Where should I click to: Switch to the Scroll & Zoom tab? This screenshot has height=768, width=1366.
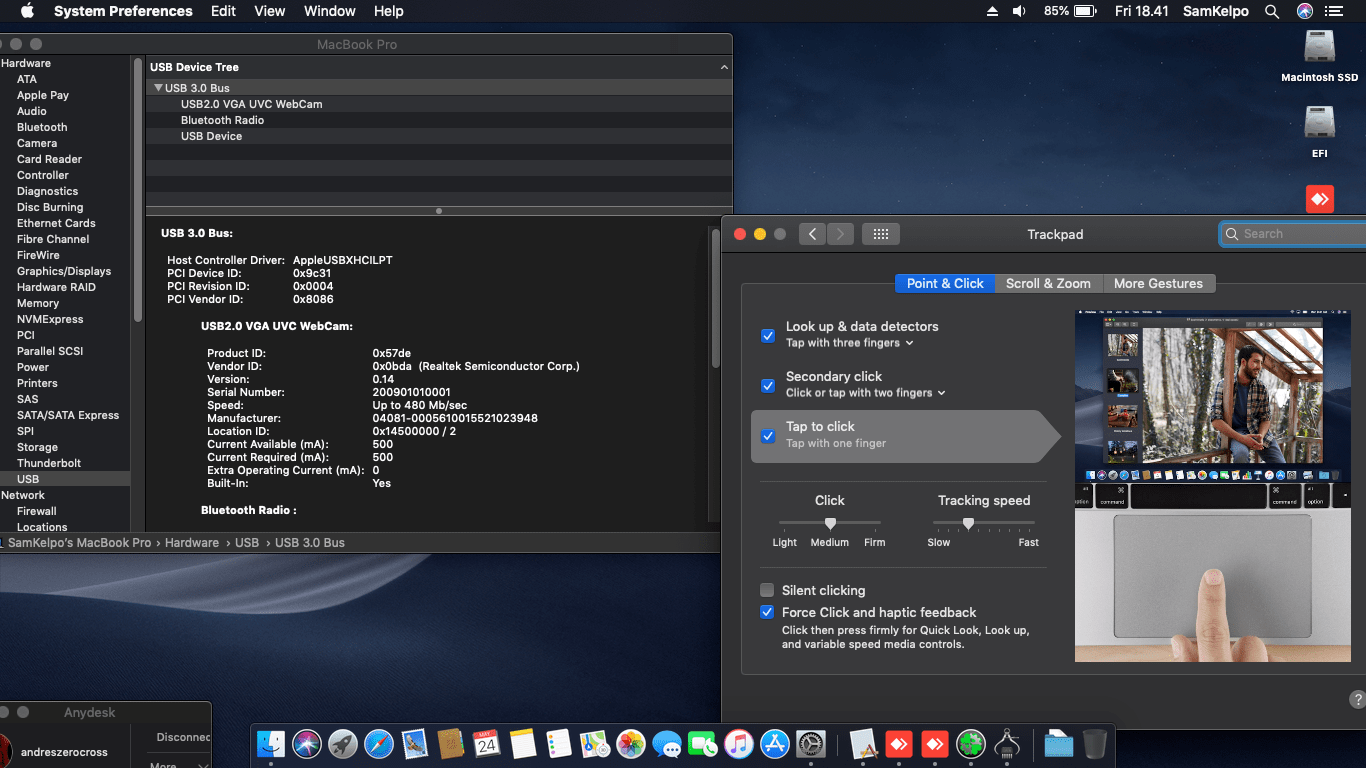pyautogui.click(x=1048, y=283)
